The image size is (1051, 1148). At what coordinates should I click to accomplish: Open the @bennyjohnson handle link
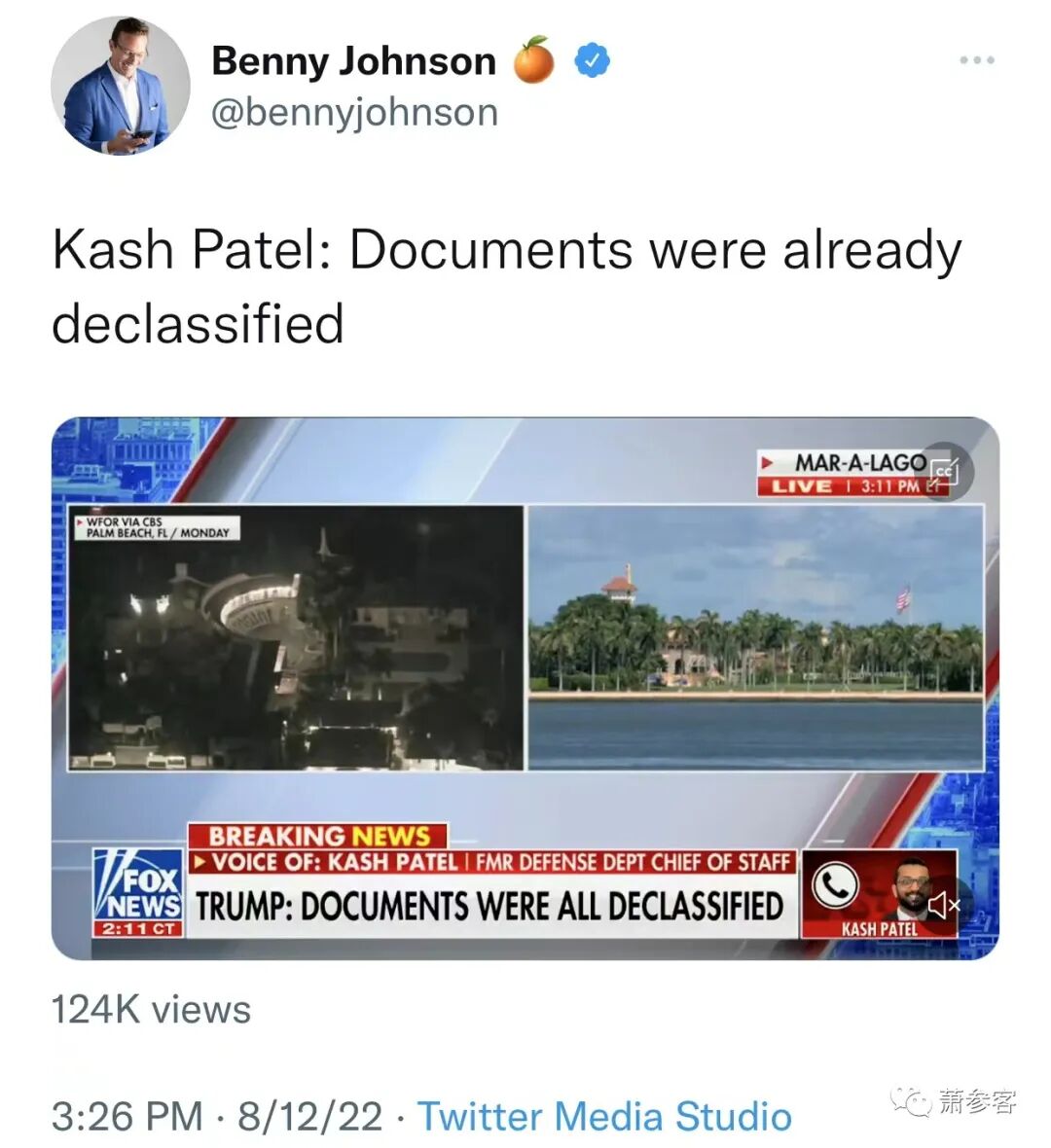click(354, 113)
